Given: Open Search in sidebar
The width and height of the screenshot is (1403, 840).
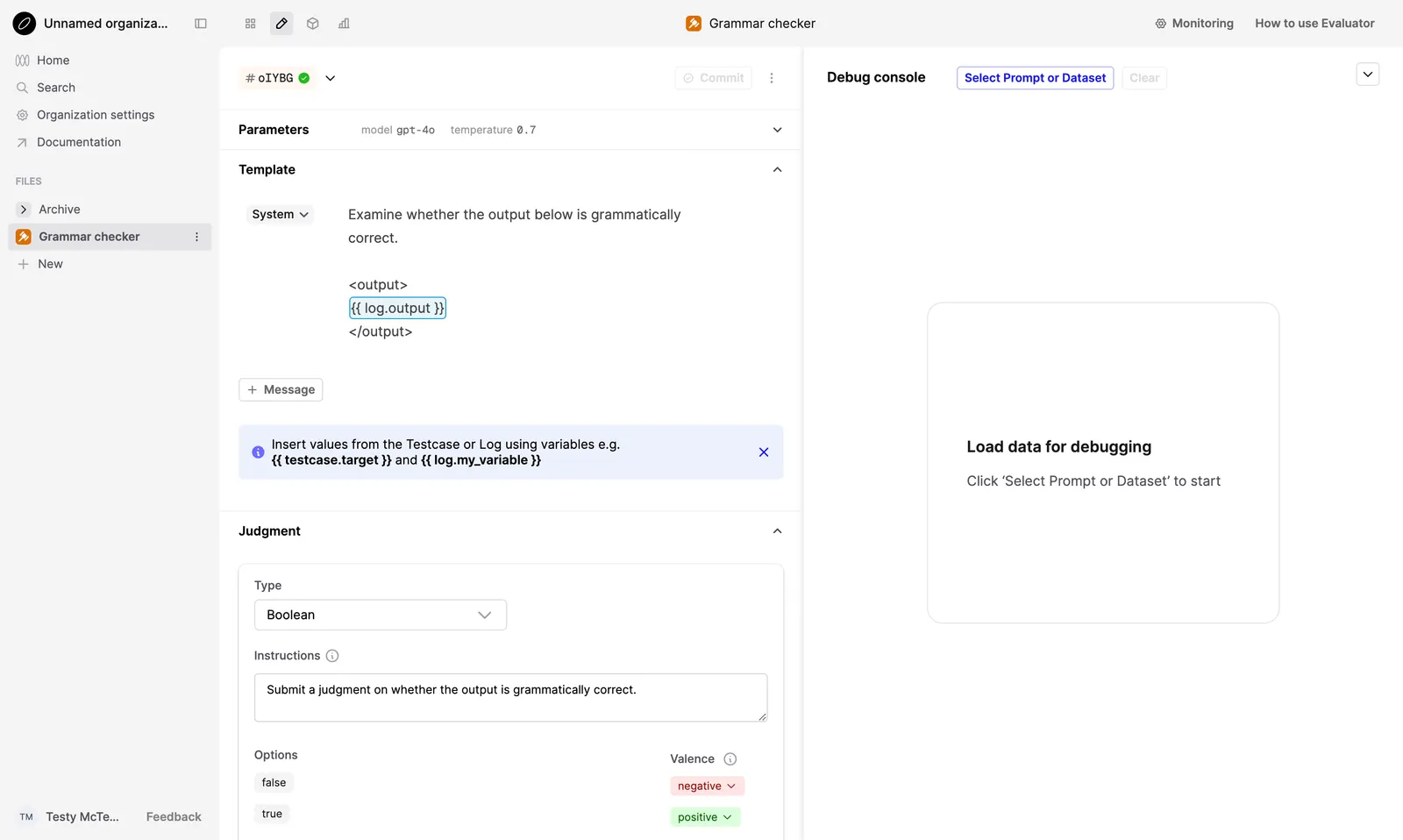Looking at the screenshot, I should 56,88.
